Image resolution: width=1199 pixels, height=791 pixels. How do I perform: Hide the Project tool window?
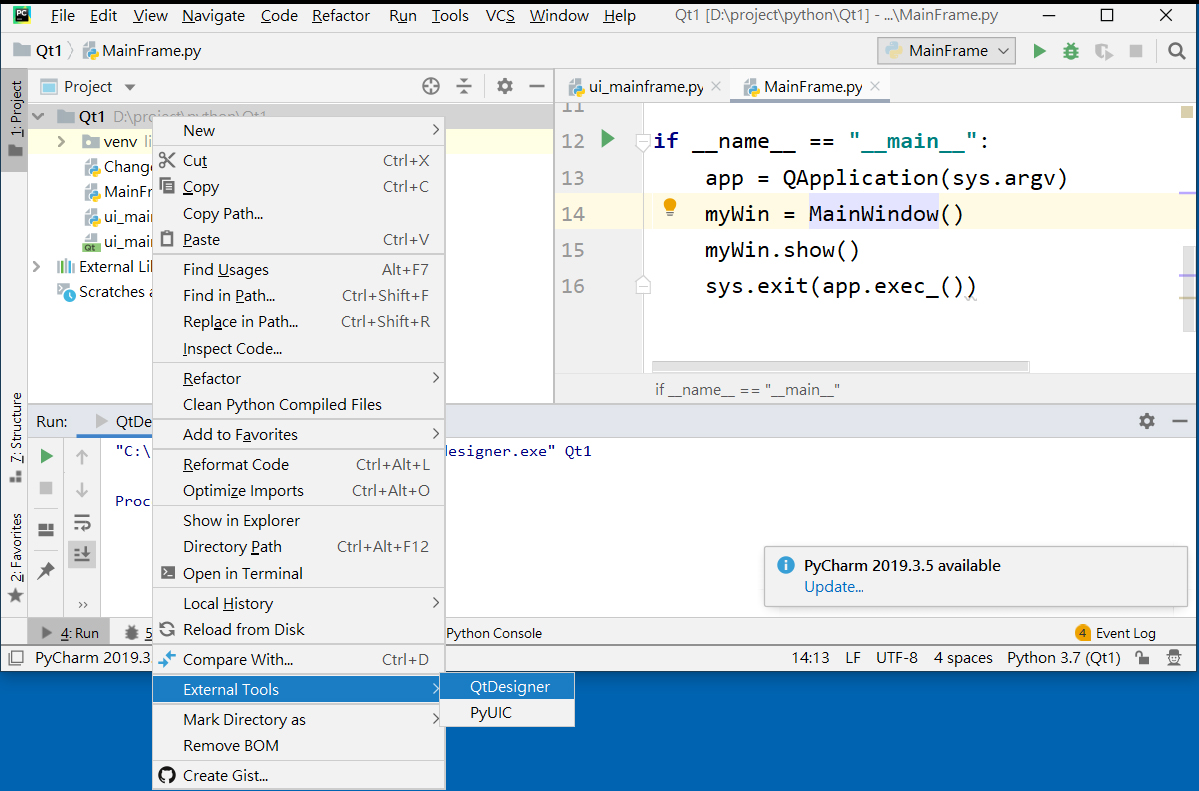coord(537,86)
